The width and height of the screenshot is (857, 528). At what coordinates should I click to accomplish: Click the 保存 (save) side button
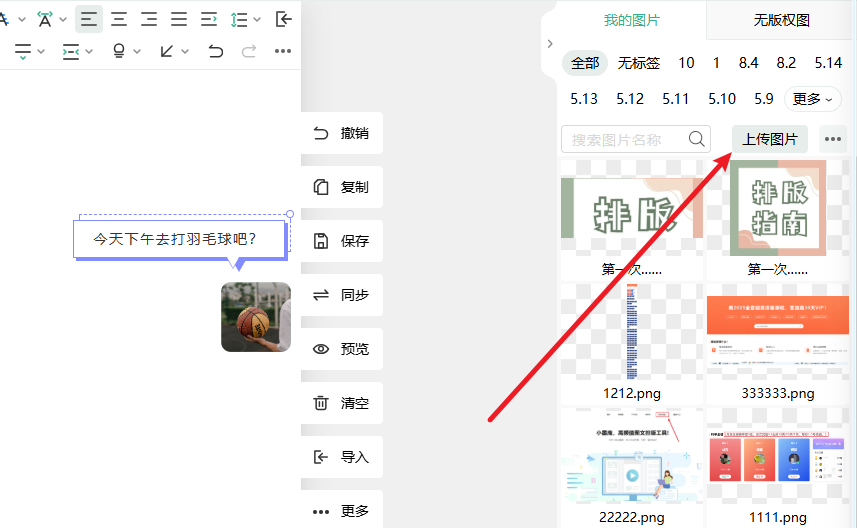[341, 241]
